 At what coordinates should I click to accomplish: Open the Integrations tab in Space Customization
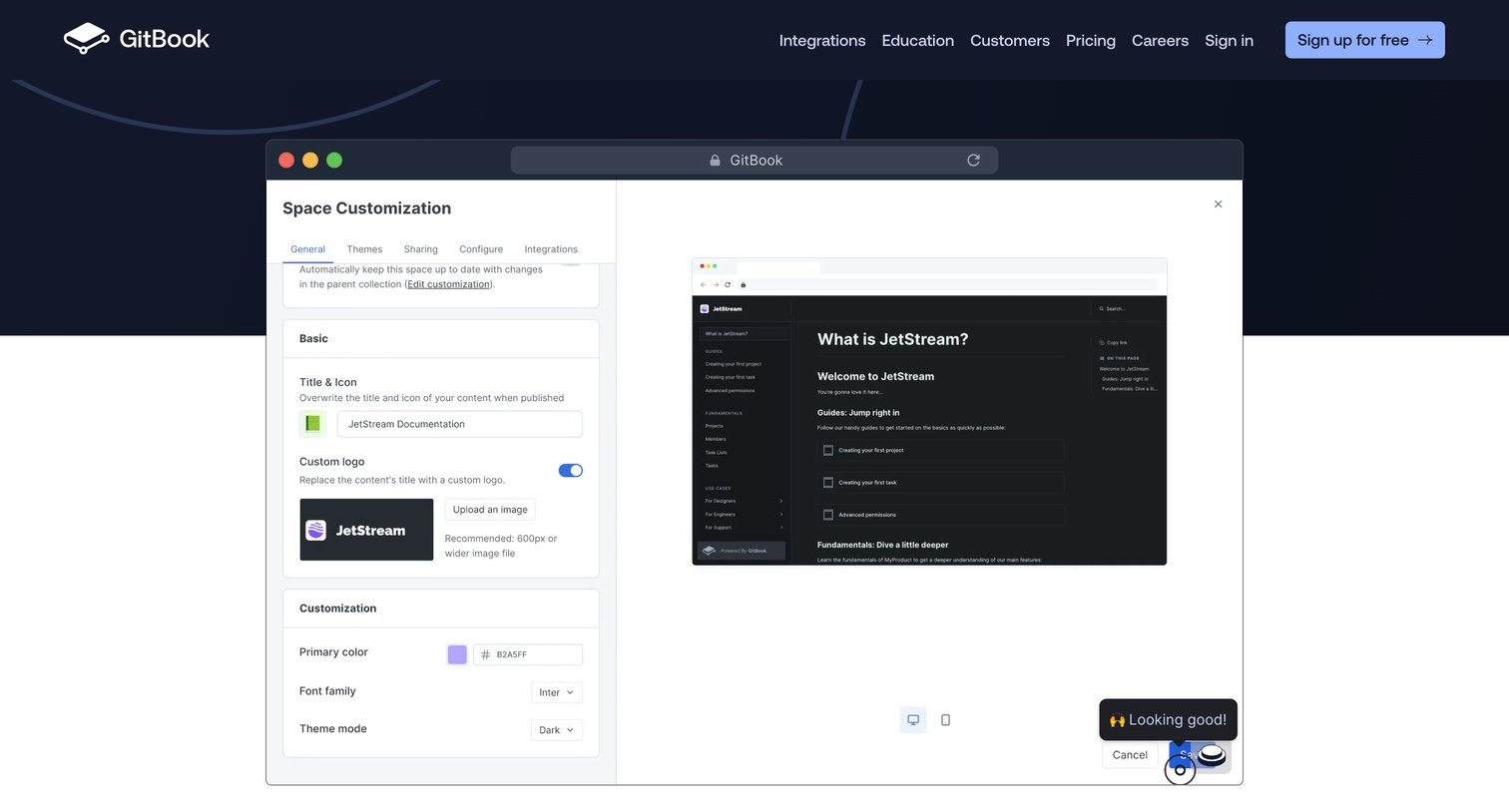(x=551, y=249)
